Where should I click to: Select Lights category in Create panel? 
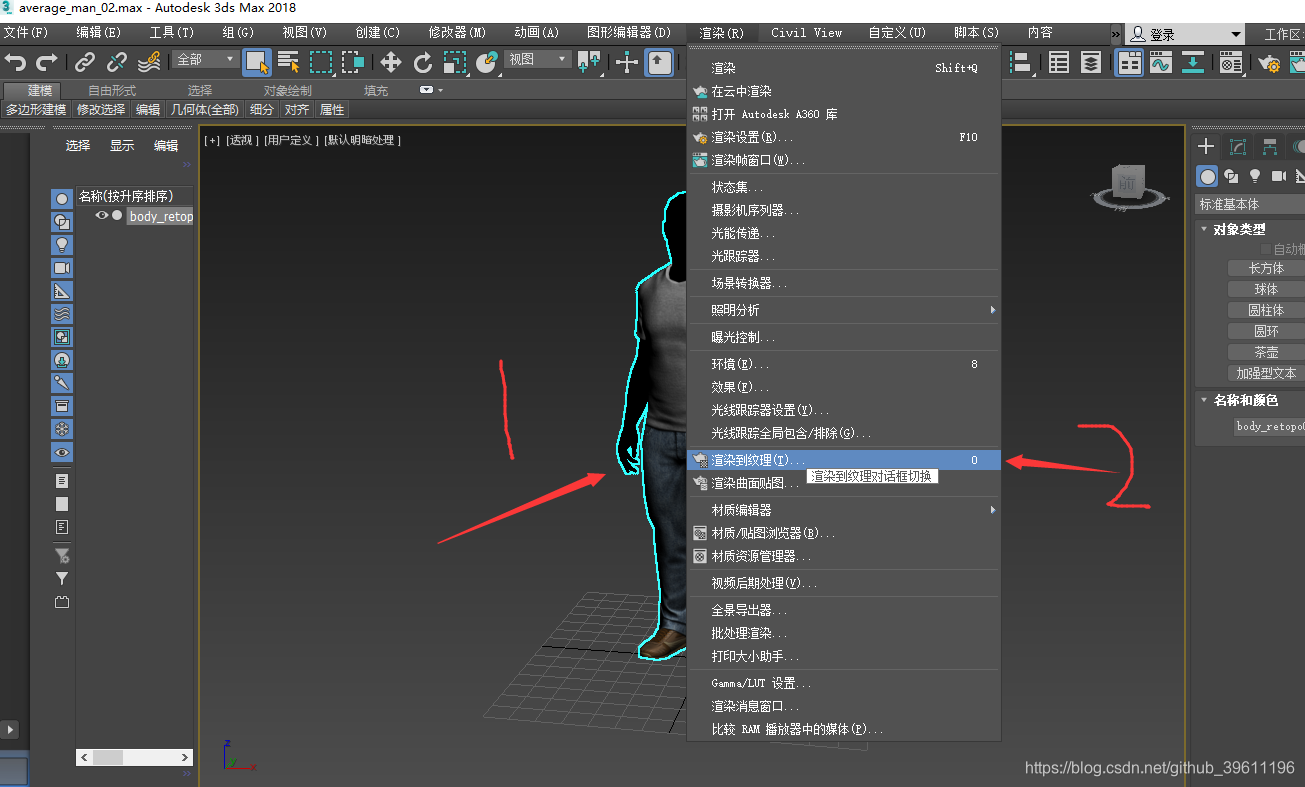pos(1254,176)
